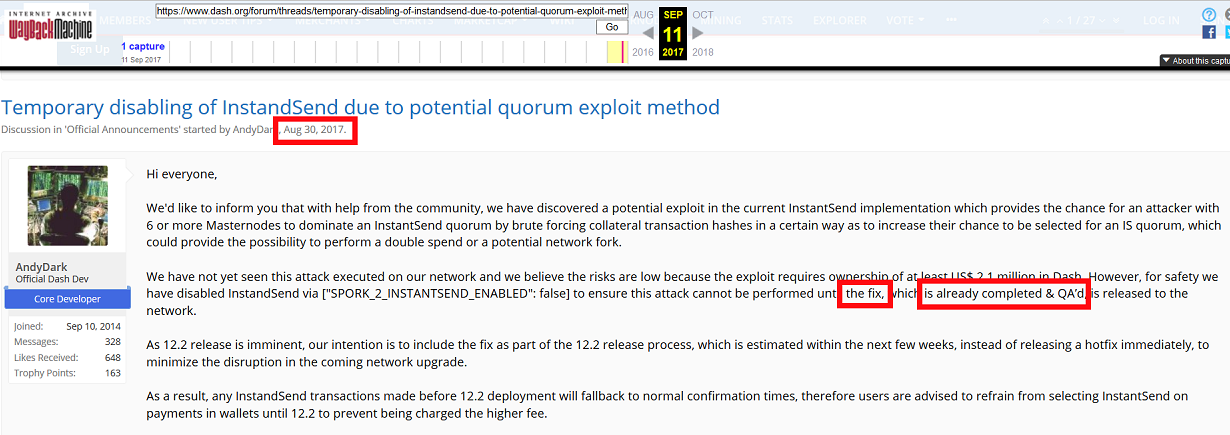
Task: Click 'is already completed & QA'd' phrase
Action: click(1005, 293)
